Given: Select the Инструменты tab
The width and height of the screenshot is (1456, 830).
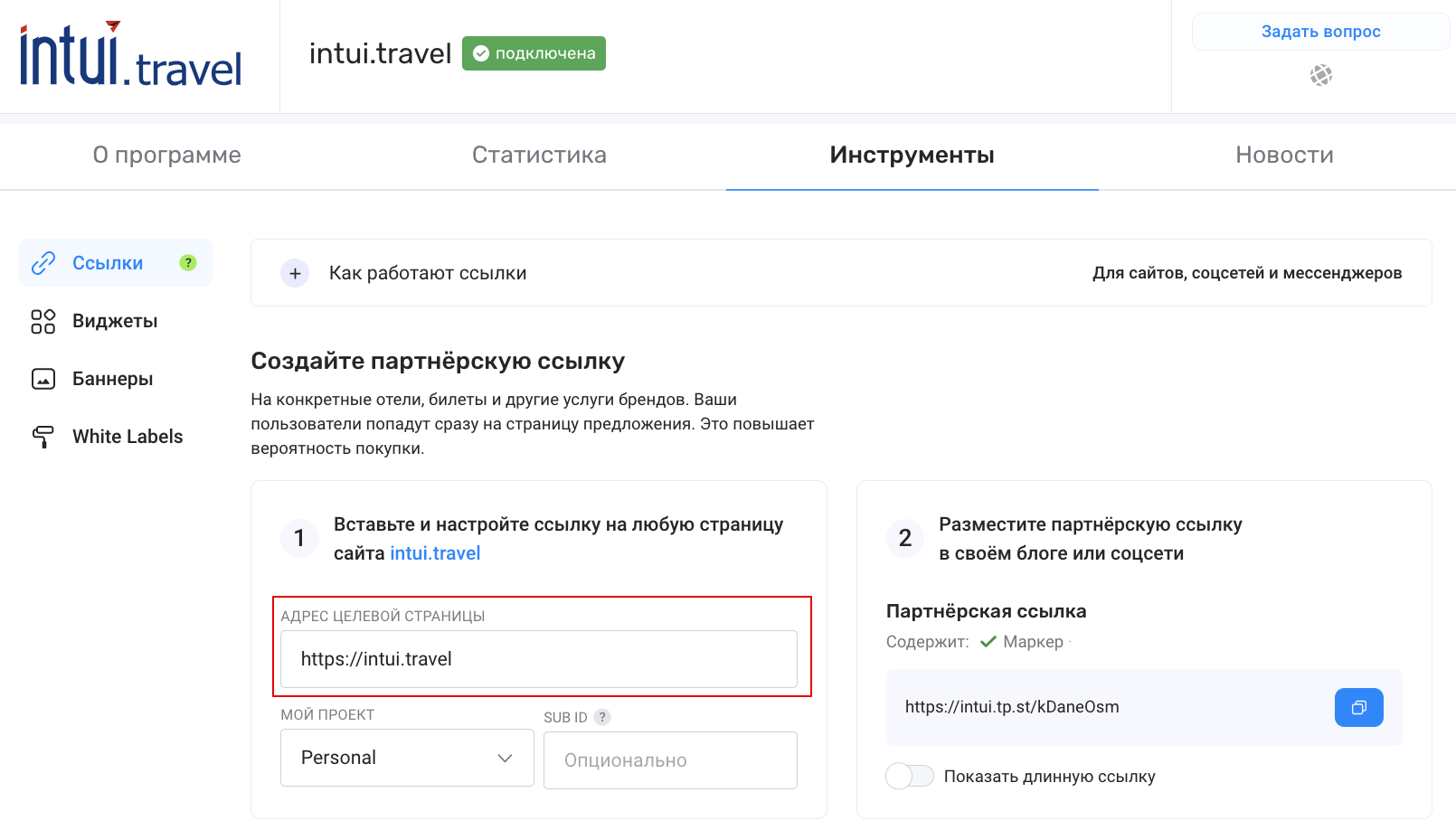Looking at the screenshot, I should pos(912,156).
